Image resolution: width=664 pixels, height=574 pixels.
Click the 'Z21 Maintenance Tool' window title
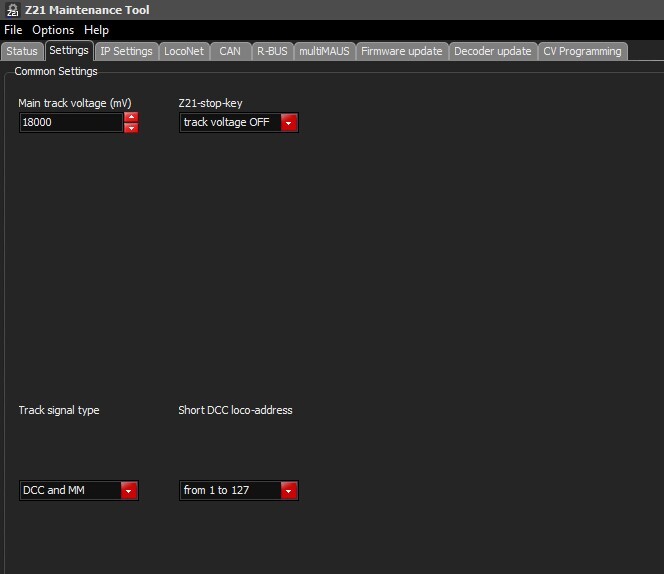87,10
